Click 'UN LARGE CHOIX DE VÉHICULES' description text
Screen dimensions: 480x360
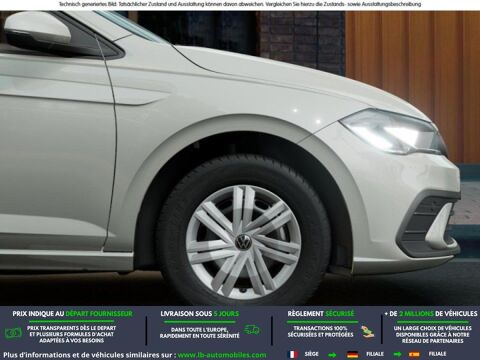tap(432, 334)
